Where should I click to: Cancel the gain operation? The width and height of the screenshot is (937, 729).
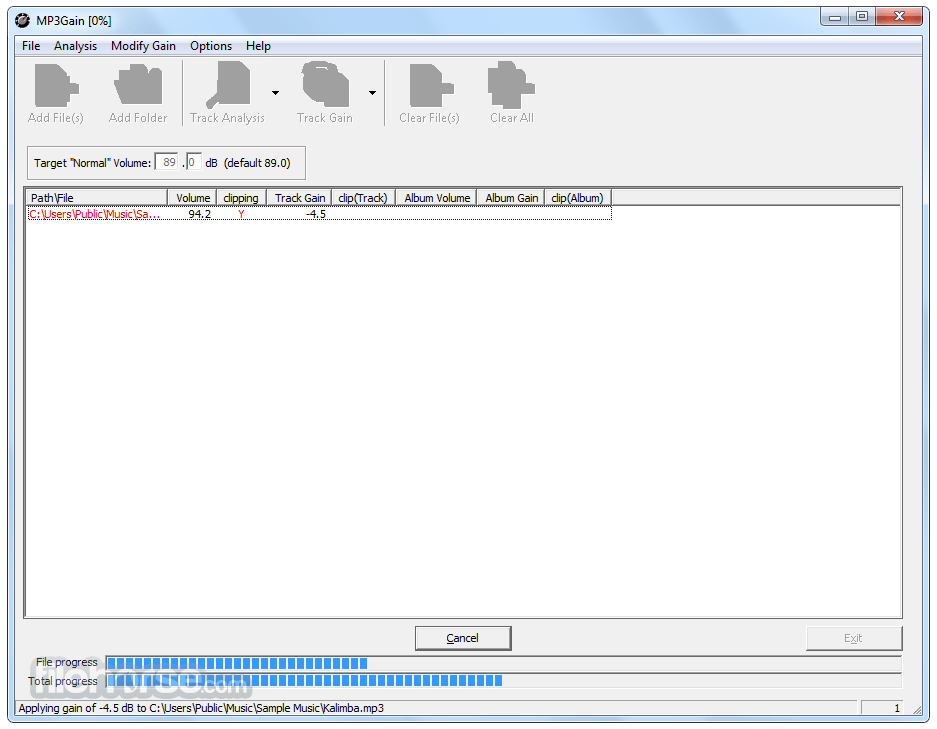click(463, 638)
